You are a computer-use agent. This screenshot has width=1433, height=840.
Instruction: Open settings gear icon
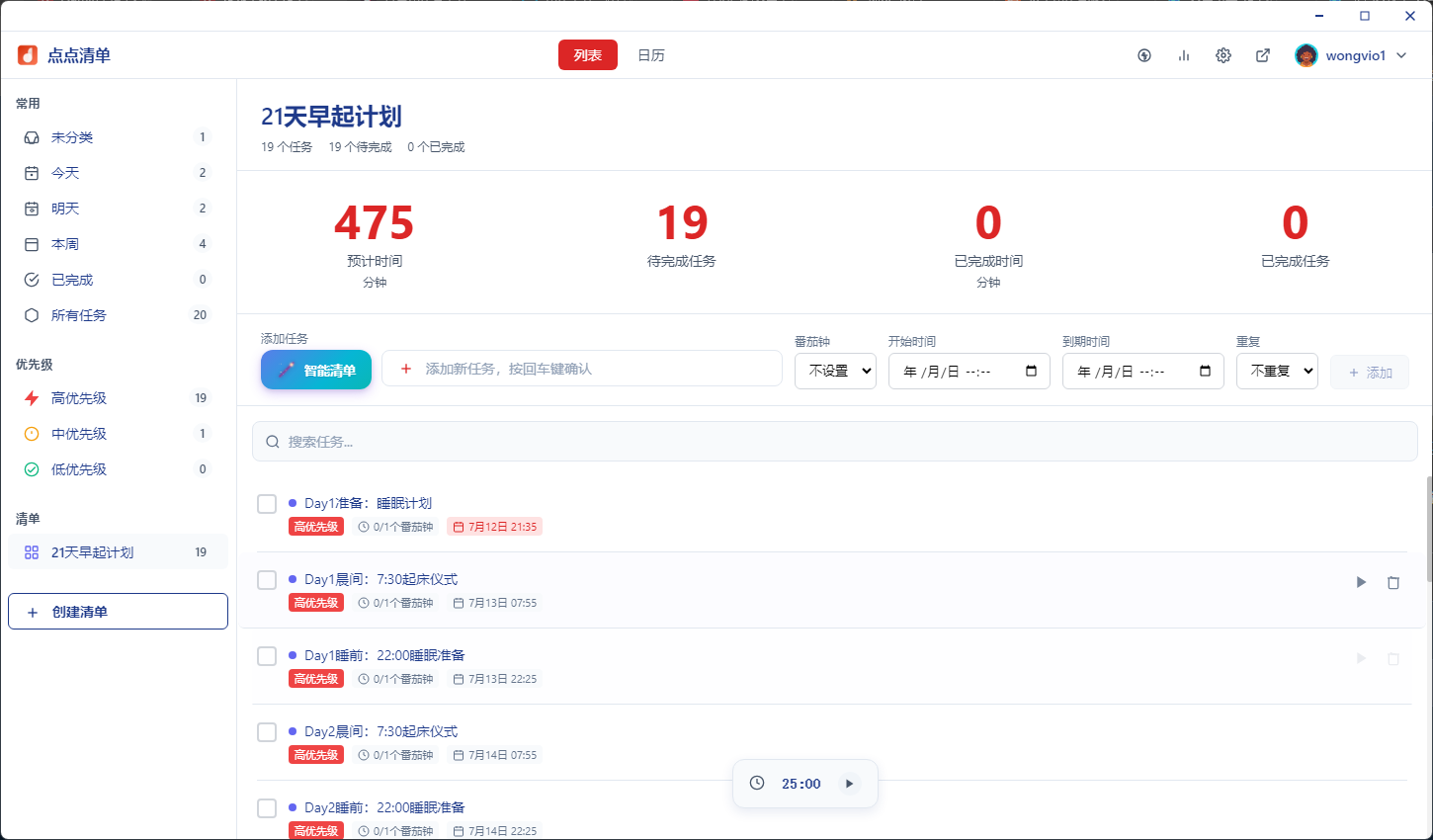(1223, 55)
